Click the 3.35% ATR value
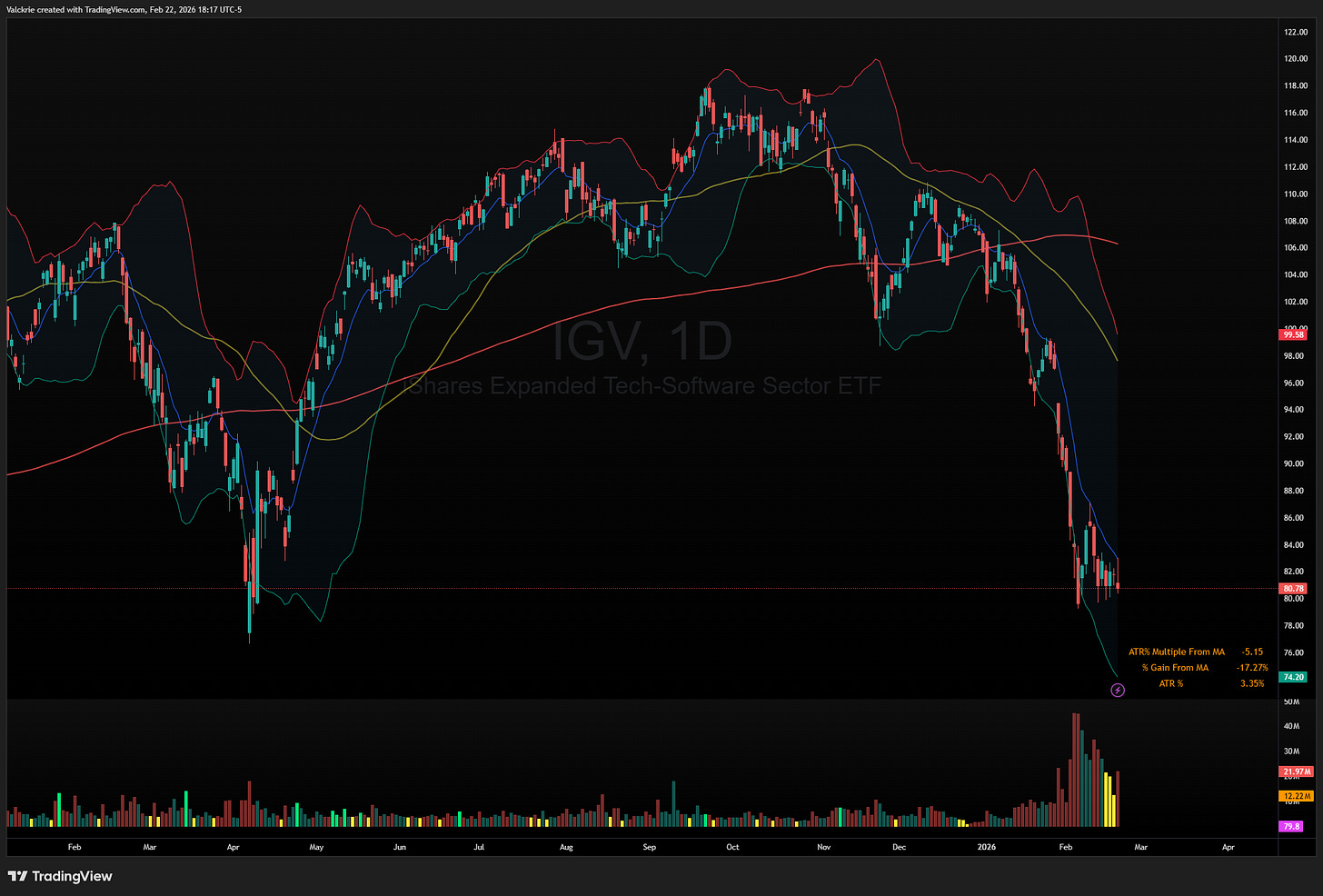Viewport: 1323px width, 896px height. coord(1252,683)
